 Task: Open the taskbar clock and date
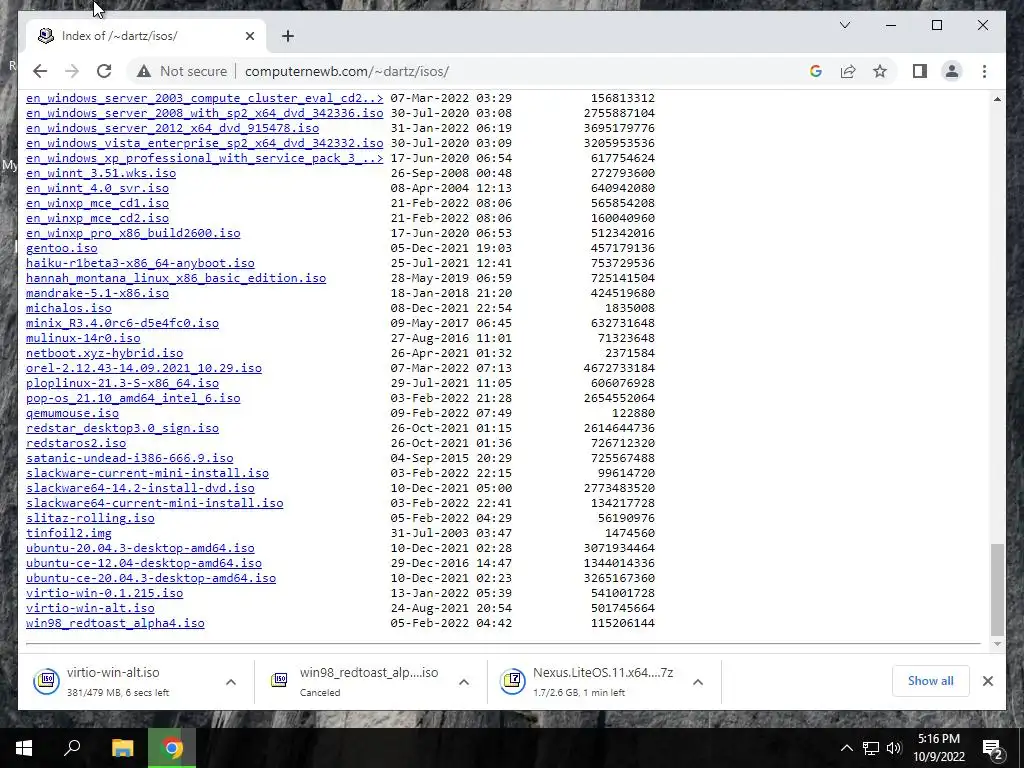pyautogui.click(x=938, y=748)
